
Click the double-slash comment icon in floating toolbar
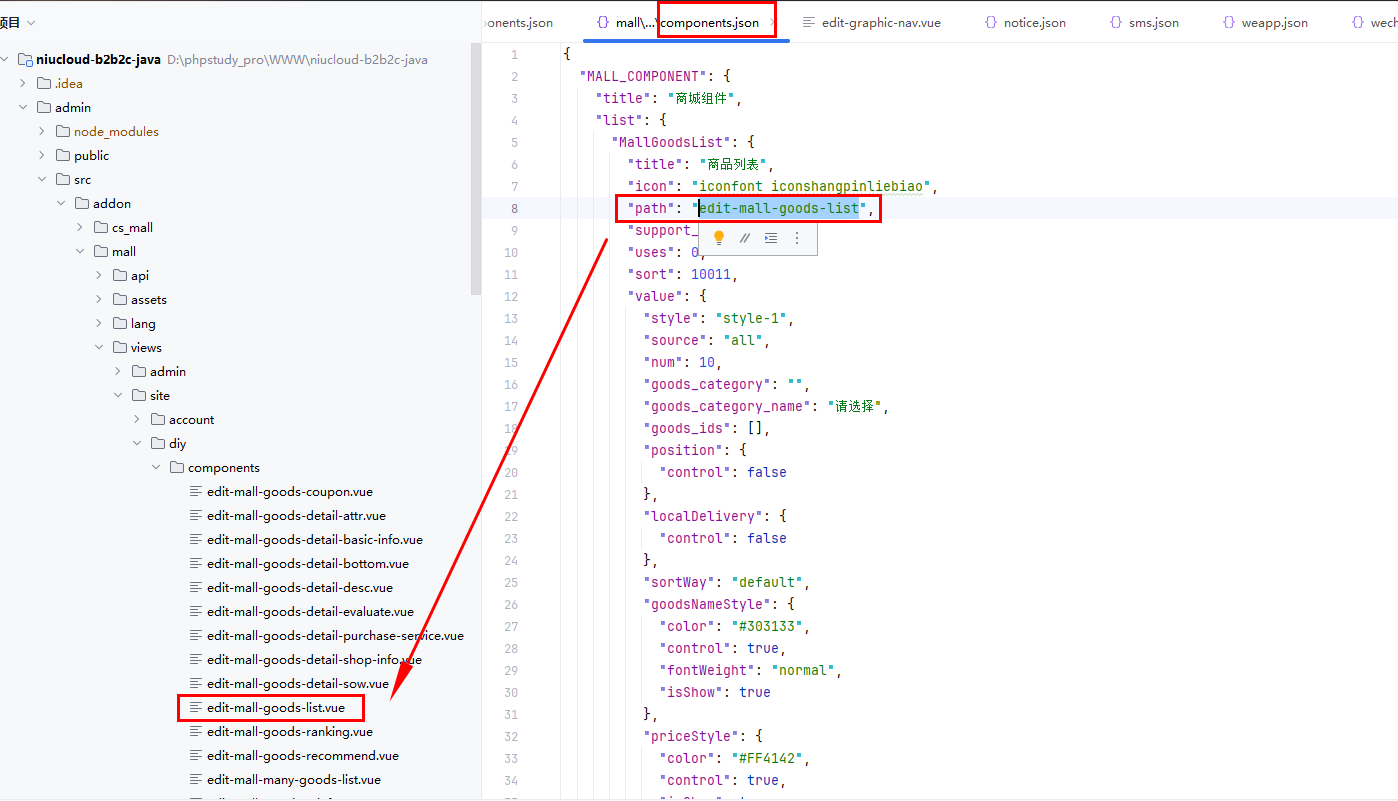coord(744,238)
